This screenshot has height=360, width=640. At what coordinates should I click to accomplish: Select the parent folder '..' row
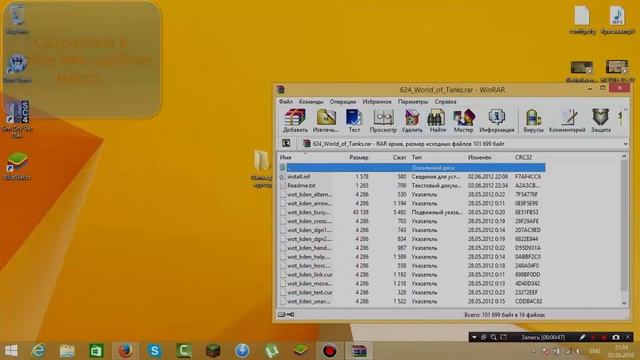click(x=412, y=167)
